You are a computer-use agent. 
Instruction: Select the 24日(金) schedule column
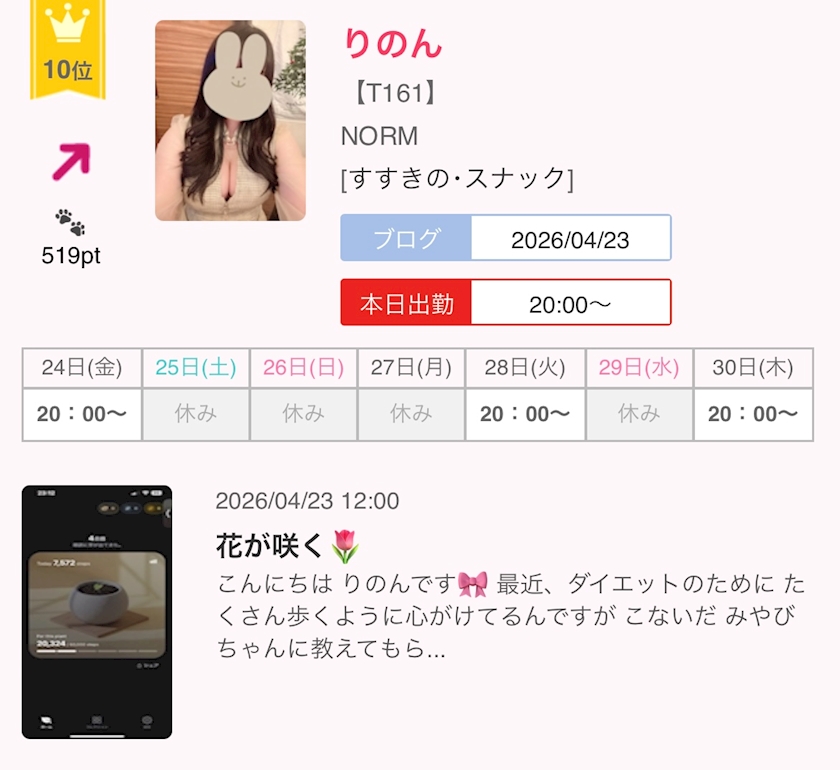[x=82, y=394]
